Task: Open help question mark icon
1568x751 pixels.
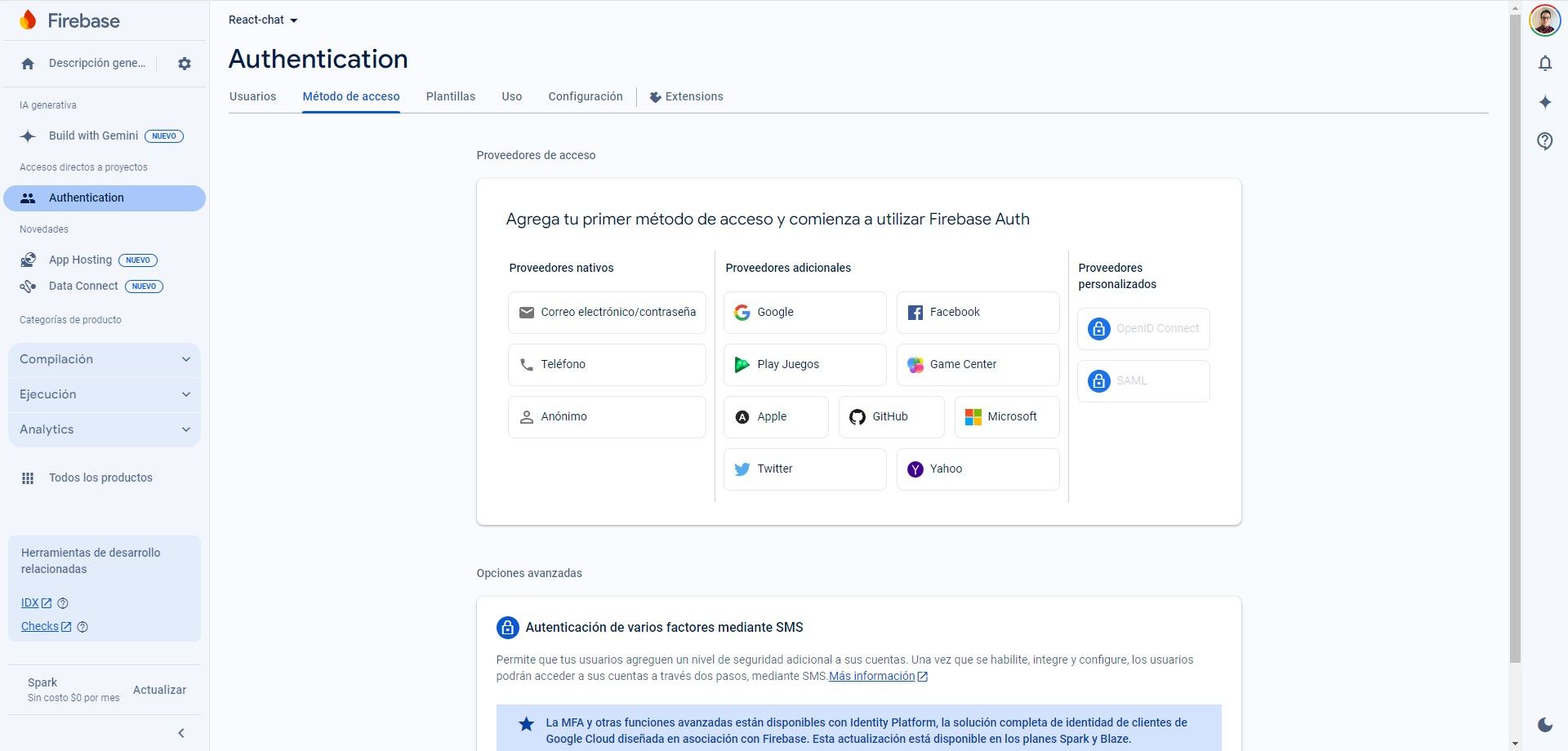Action: coord(1544,141)
